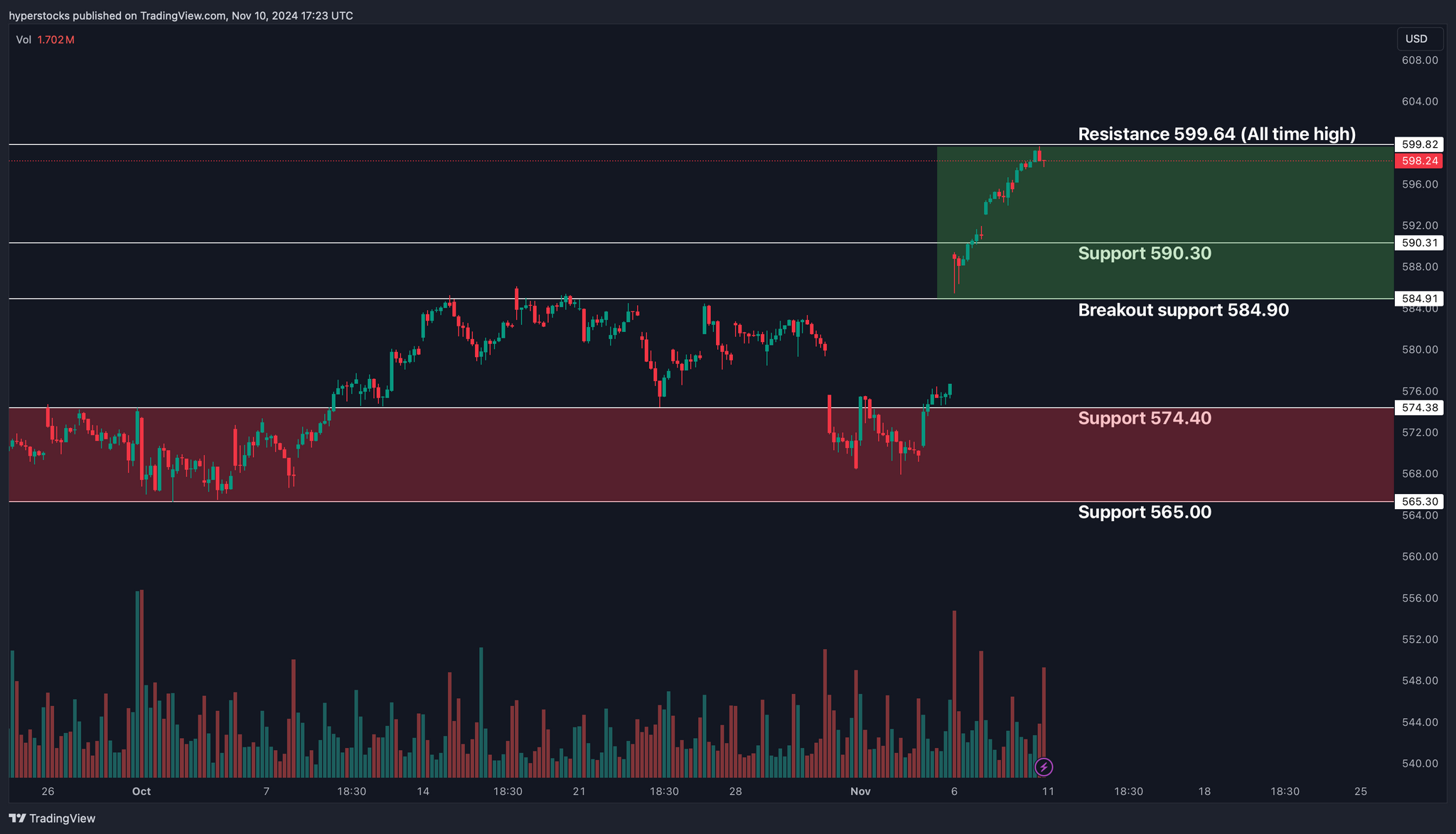Click the 596.00 price scale label
Image resolution: width=1456 pixels, height=834 pixels.
point(1420,184)
